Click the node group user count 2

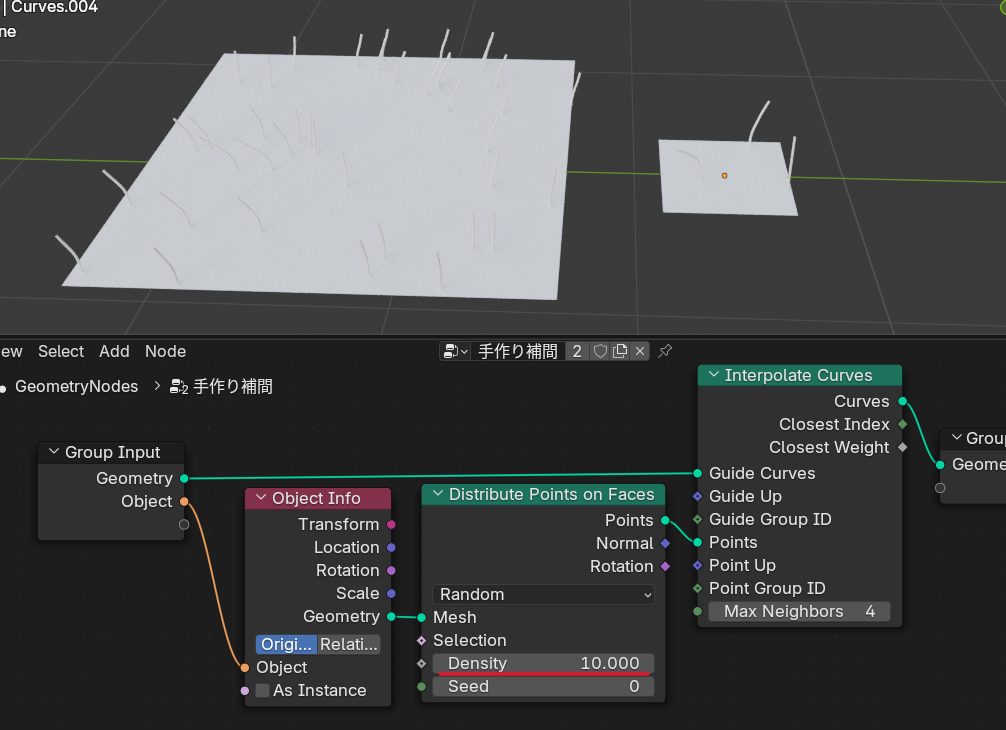pyautogui.click(x=578, y=351)
